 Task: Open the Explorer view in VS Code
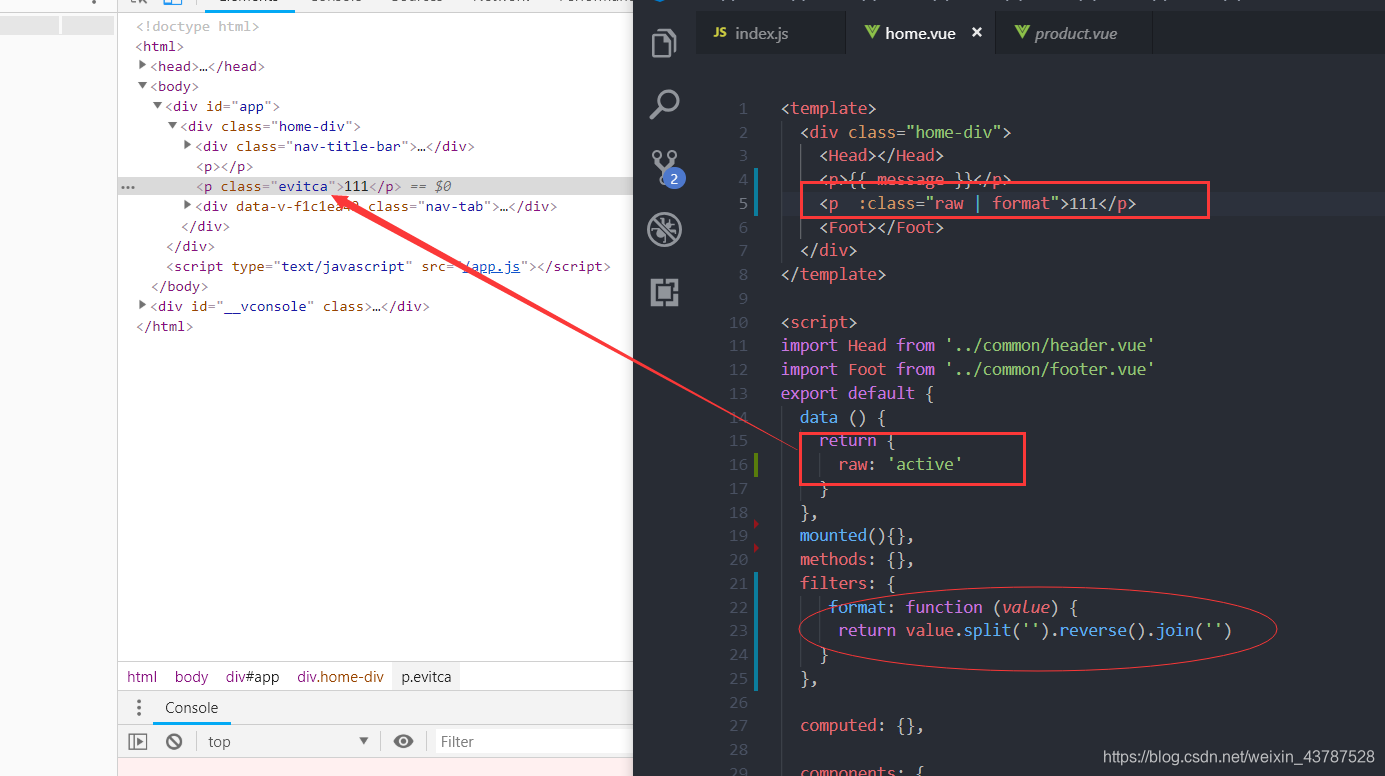point(664,43)
